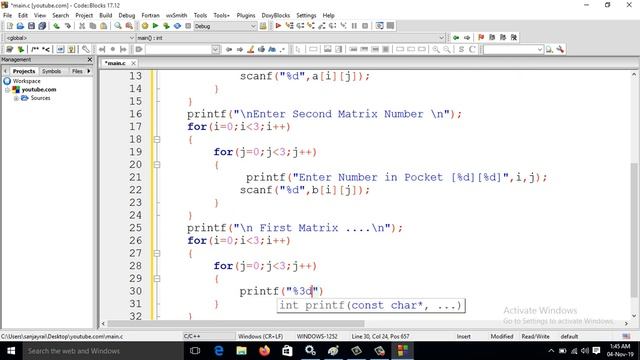Select Workspace in the project tree
The width and height of the screenshot is (640, 360).
click(26, 81)
